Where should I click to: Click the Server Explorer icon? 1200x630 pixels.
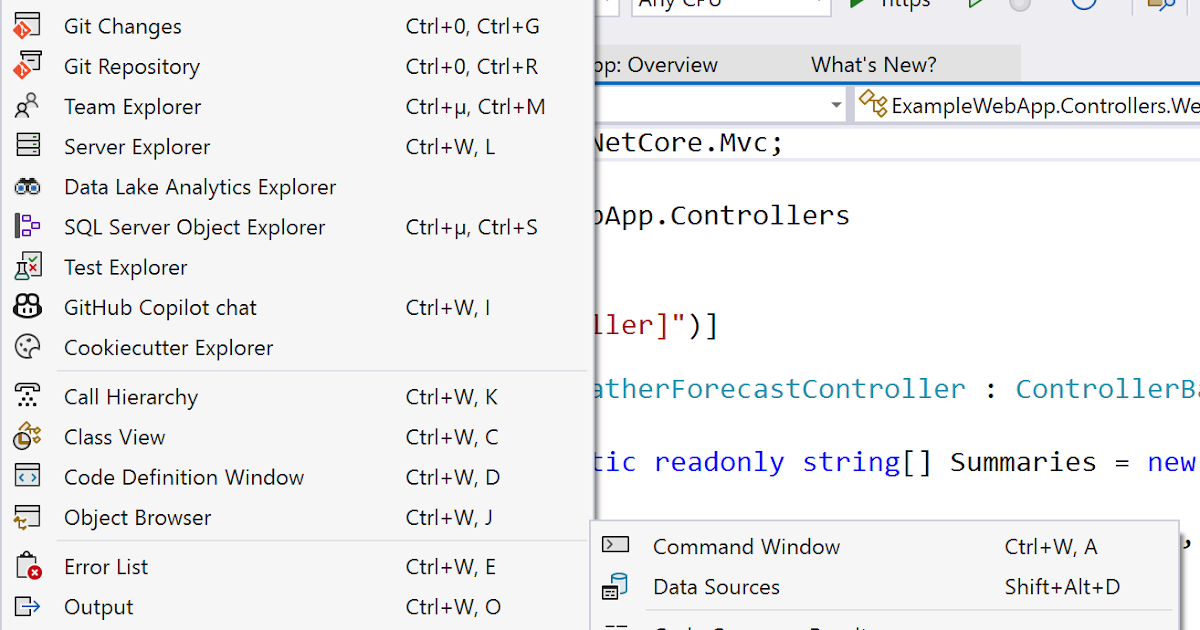tap(28, 146)
